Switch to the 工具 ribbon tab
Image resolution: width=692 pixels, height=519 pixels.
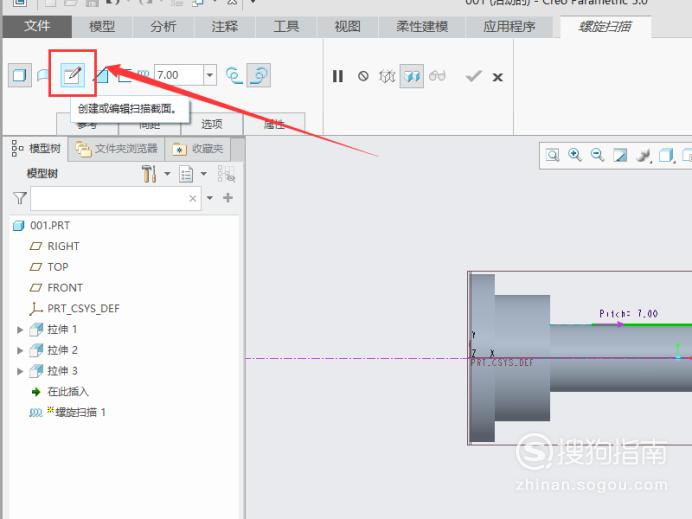[286, 26]
